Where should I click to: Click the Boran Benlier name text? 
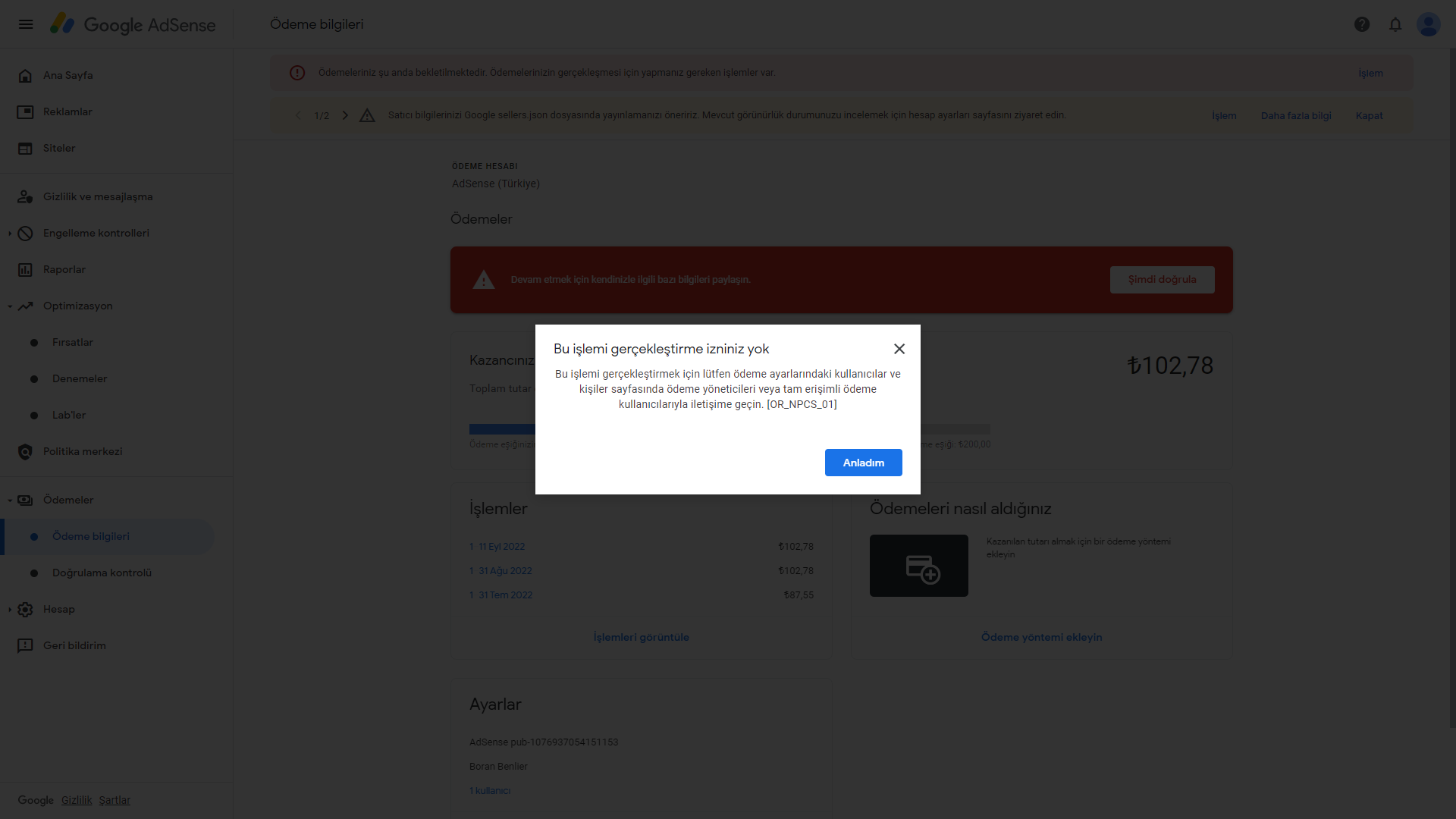498,767
